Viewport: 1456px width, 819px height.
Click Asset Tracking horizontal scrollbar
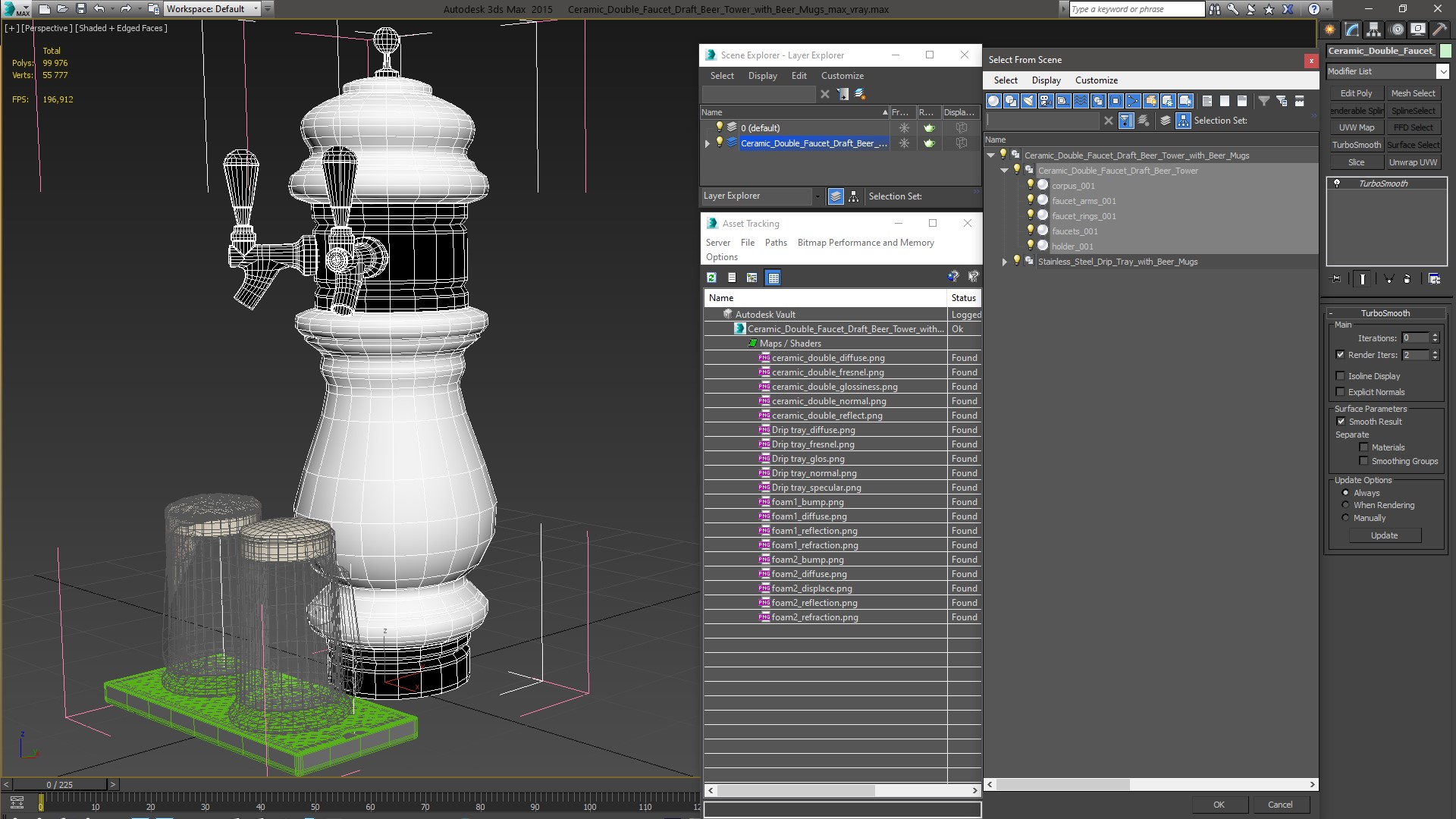point(796,790)
